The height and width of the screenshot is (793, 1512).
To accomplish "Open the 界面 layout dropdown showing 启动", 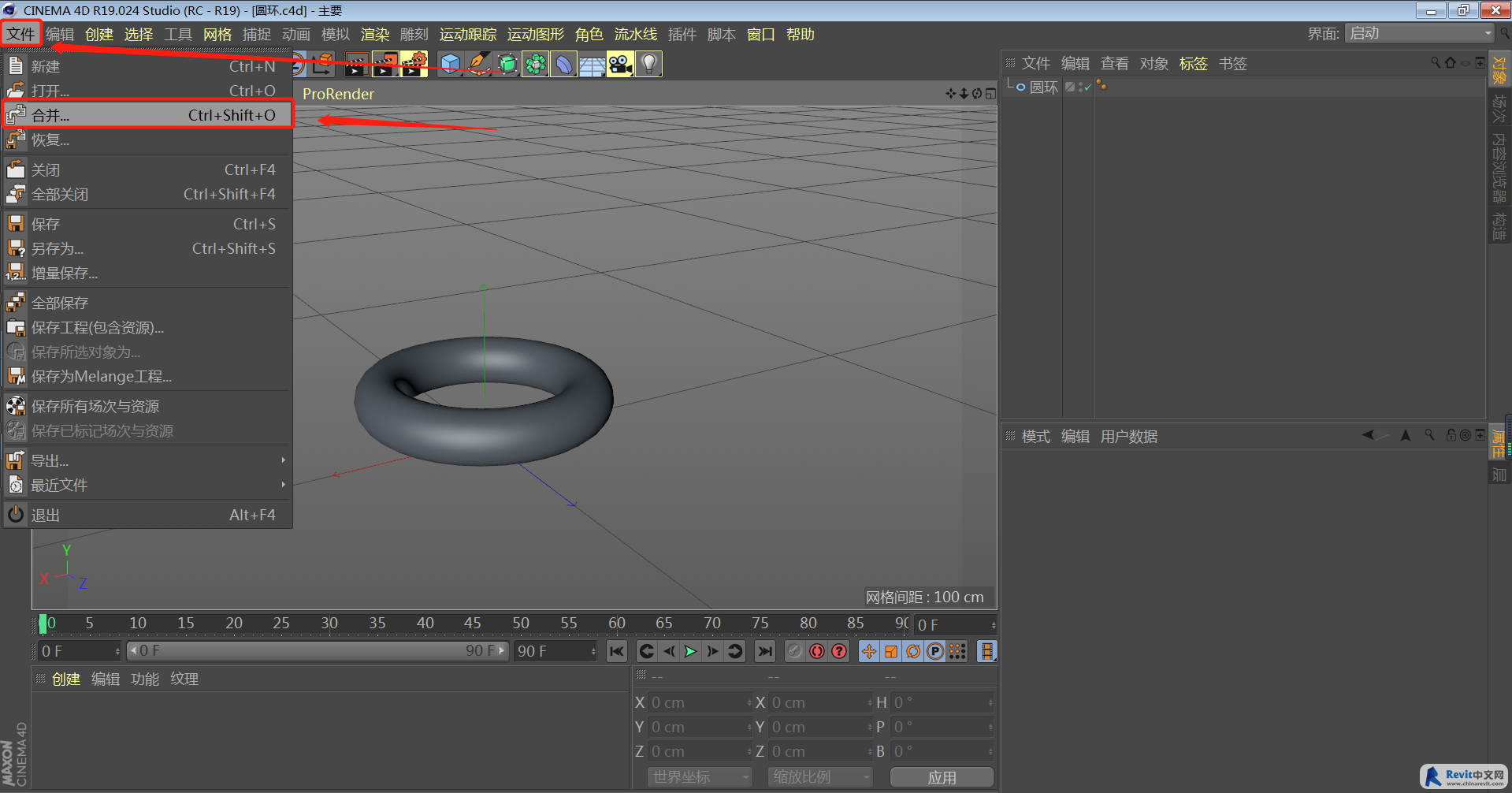I will tap(1419, 33).
